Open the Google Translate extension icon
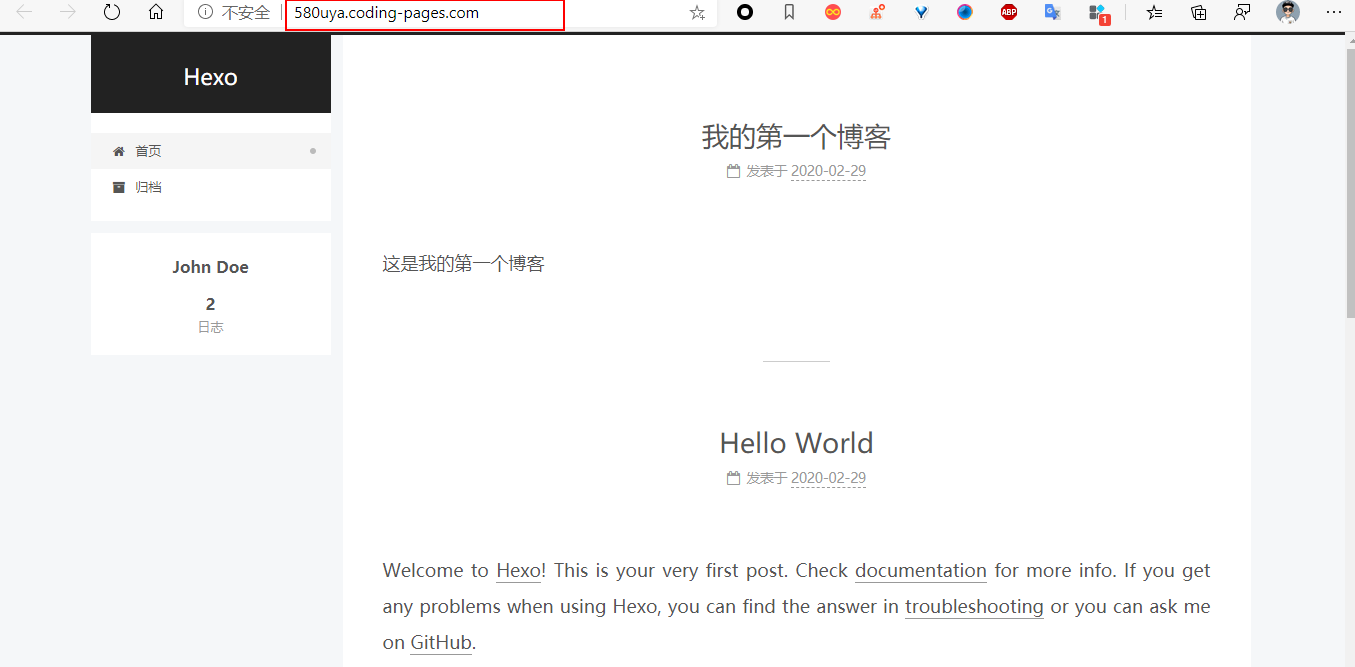The width and height of the screenshot is (1355, 667). (1053, 12)
